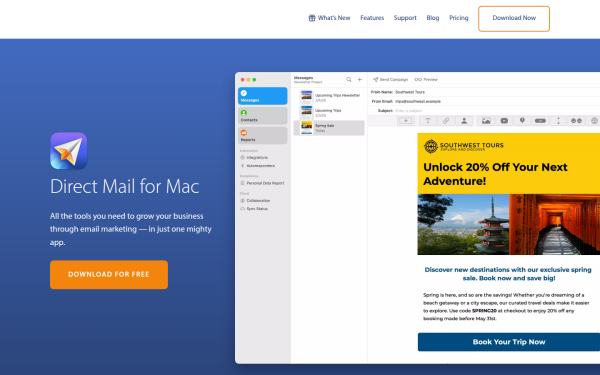This screenshot has width=600, height=375.
Task: Click the plus icon to add message
Action: [360, 80]
